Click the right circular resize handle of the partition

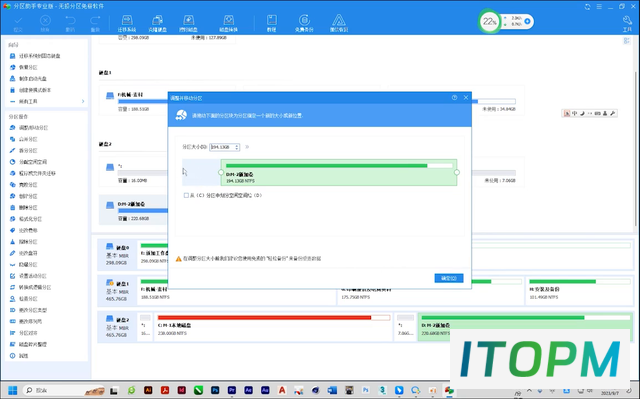pyautogui.click(x=457, y=172)
